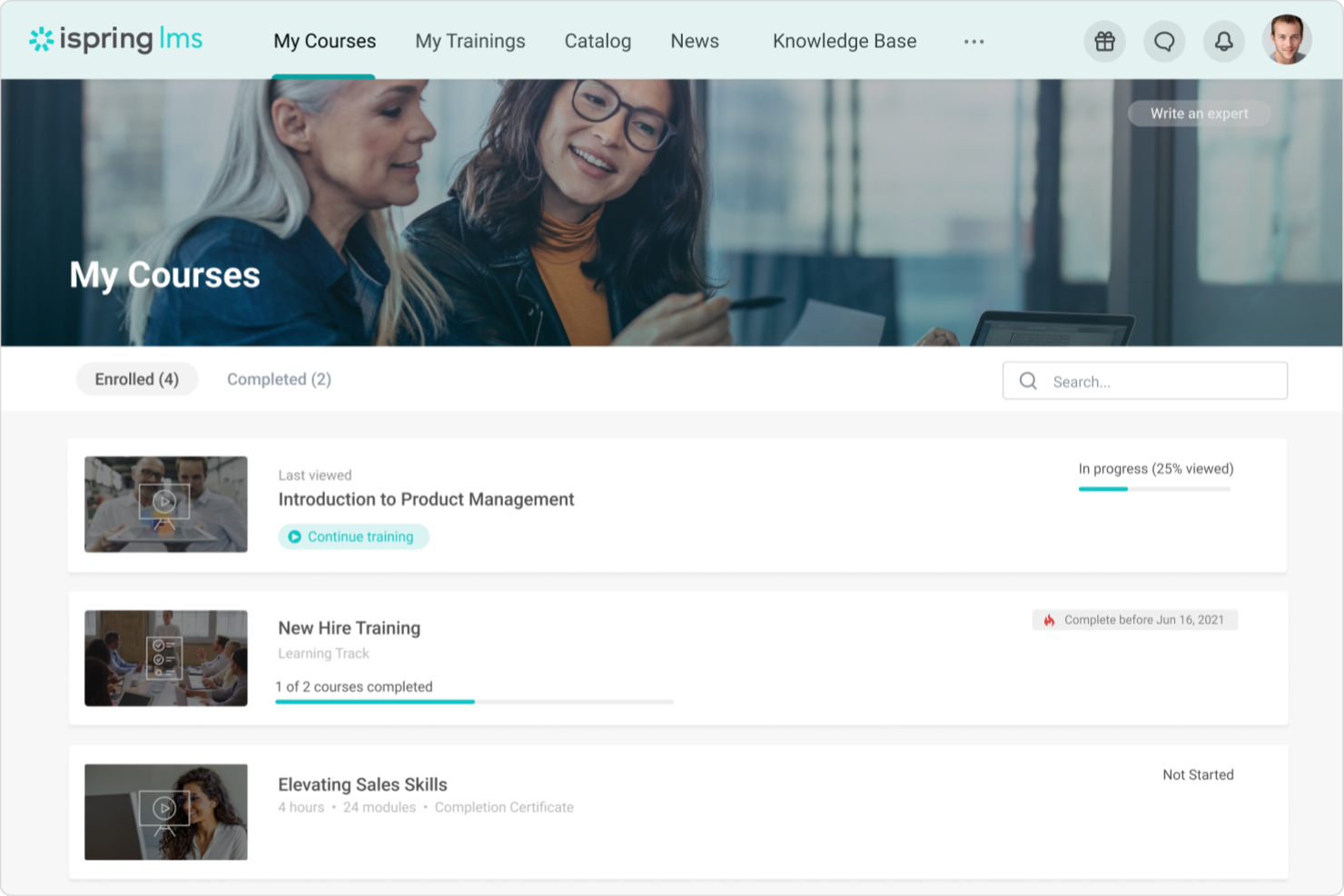This screenshot has height=896, width=1344.
Task: Play the Introduction to Product Management video thumbnail
Action: coord(165,504)
